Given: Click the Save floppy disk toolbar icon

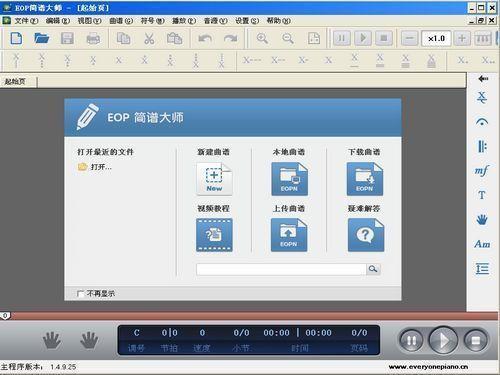Looking at the screenshot, I should (x=67, y=38).
